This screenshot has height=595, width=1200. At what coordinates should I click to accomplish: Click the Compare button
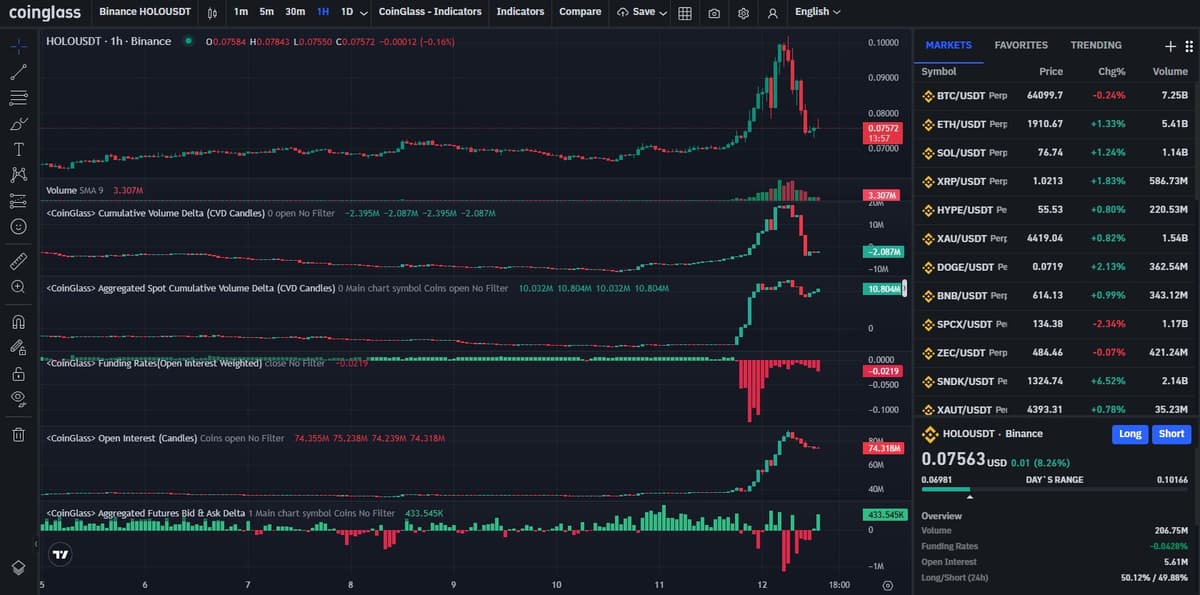click(x=580, y=12)
